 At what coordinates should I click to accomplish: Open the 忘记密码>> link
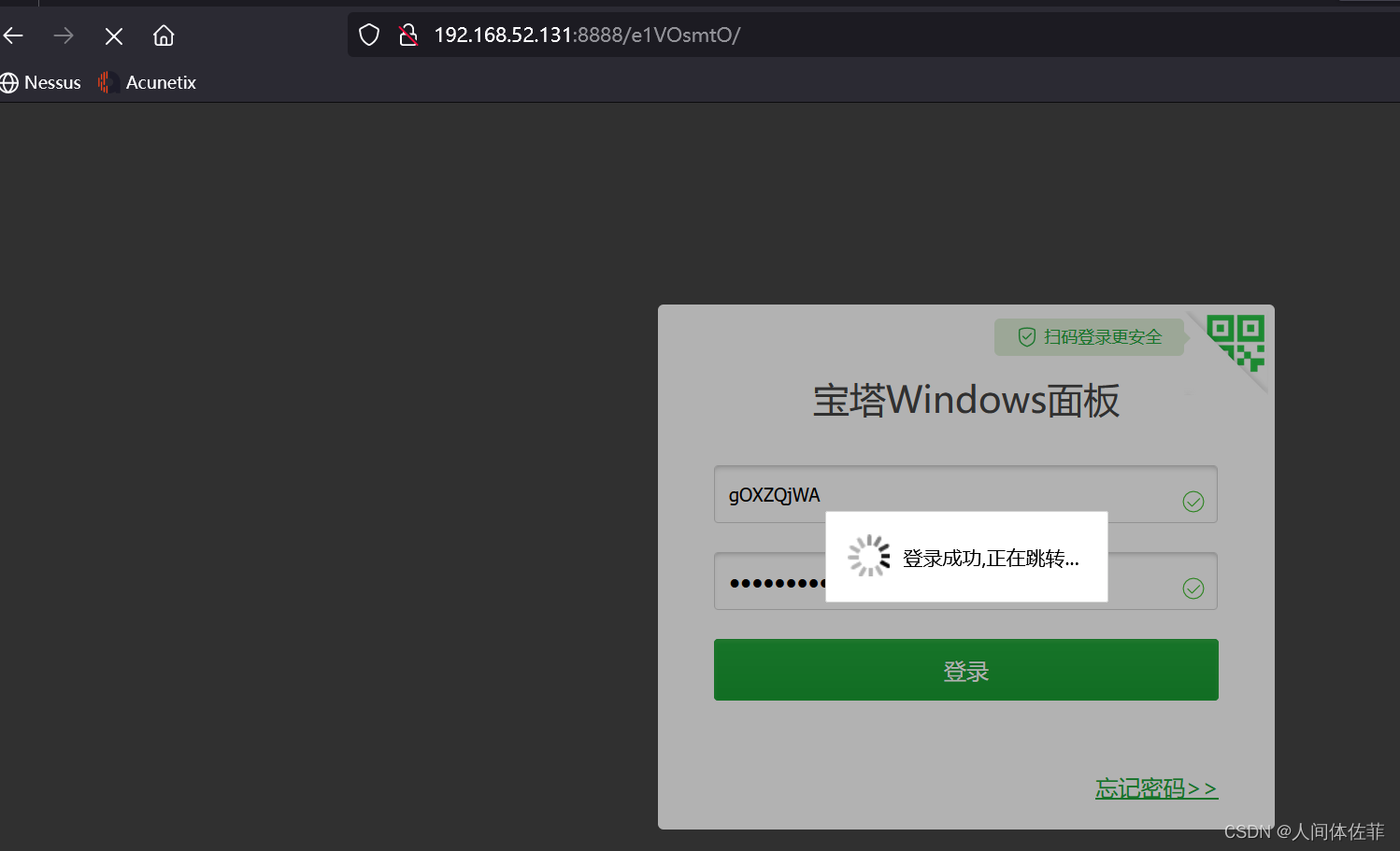click(x=1156, y=788)
